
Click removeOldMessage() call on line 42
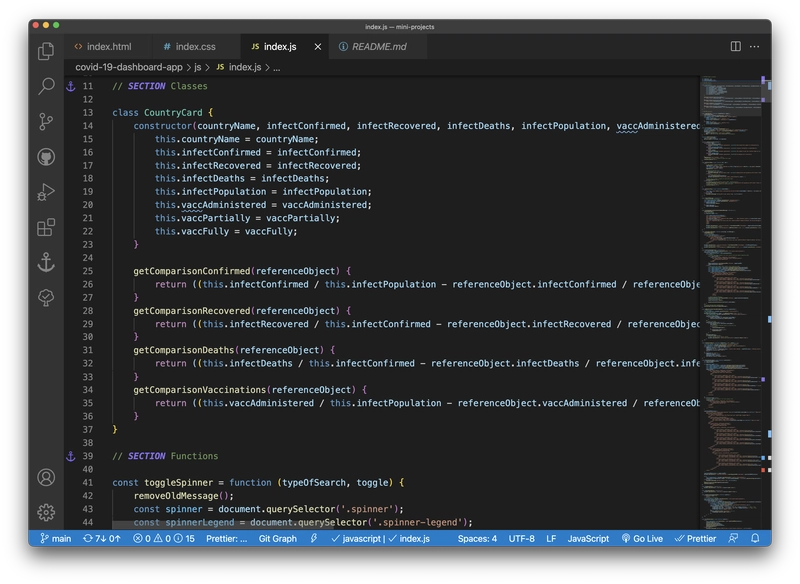pos(184,496)
